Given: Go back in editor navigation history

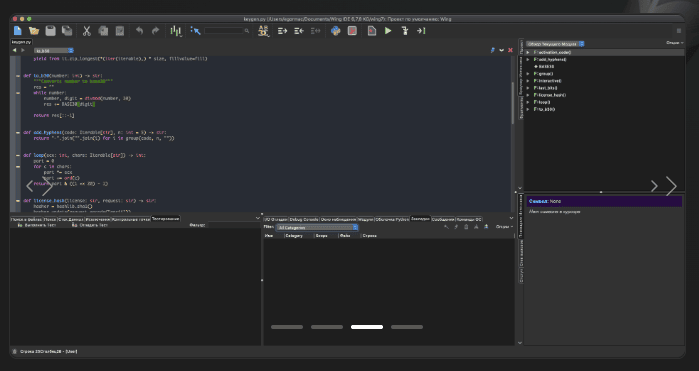Looking at the screenshot, I should coord(14,50).
